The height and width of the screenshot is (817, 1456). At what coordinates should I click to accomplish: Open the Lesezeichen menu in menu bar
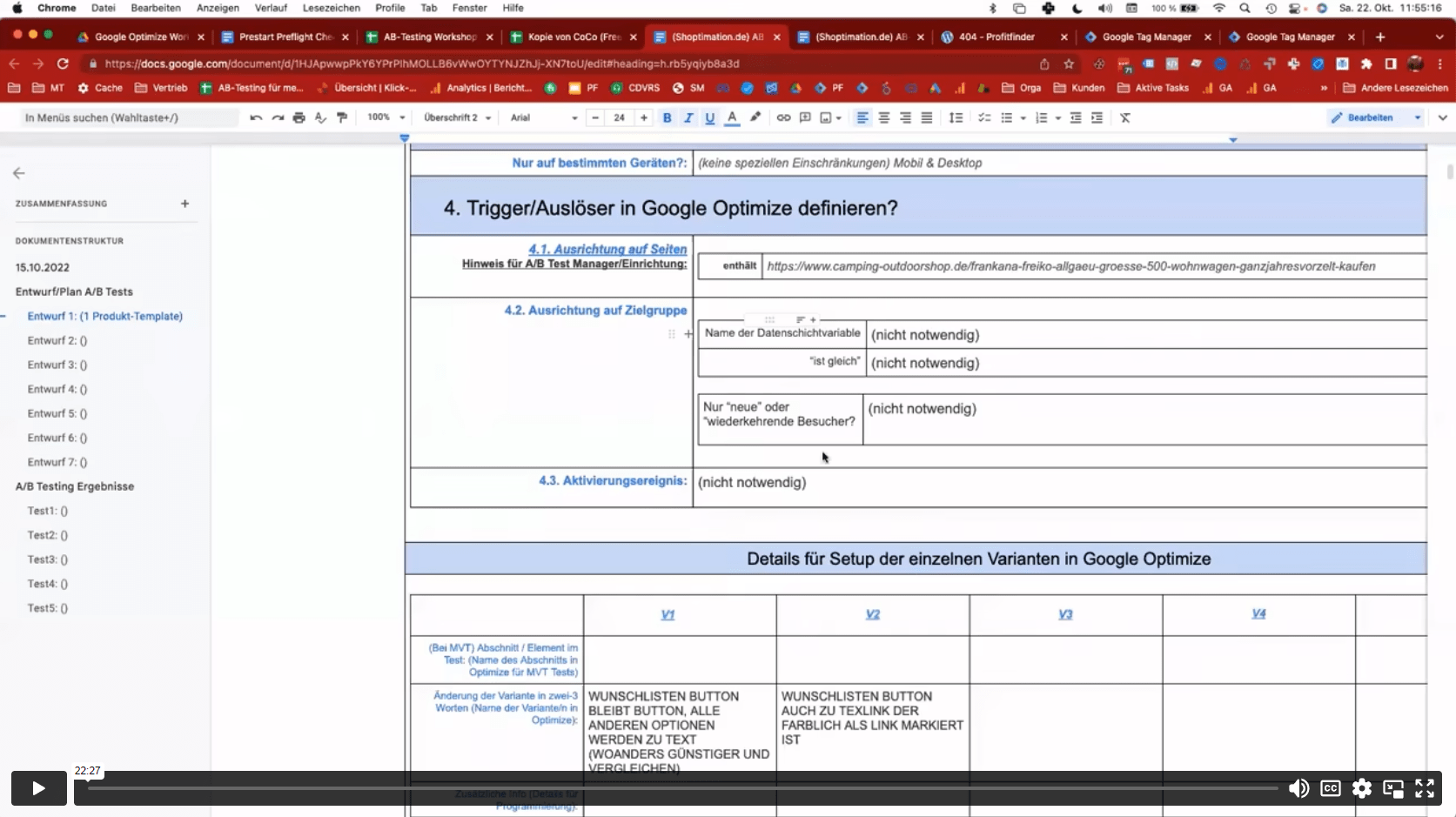pyautogui.click(x=331, y=8)
